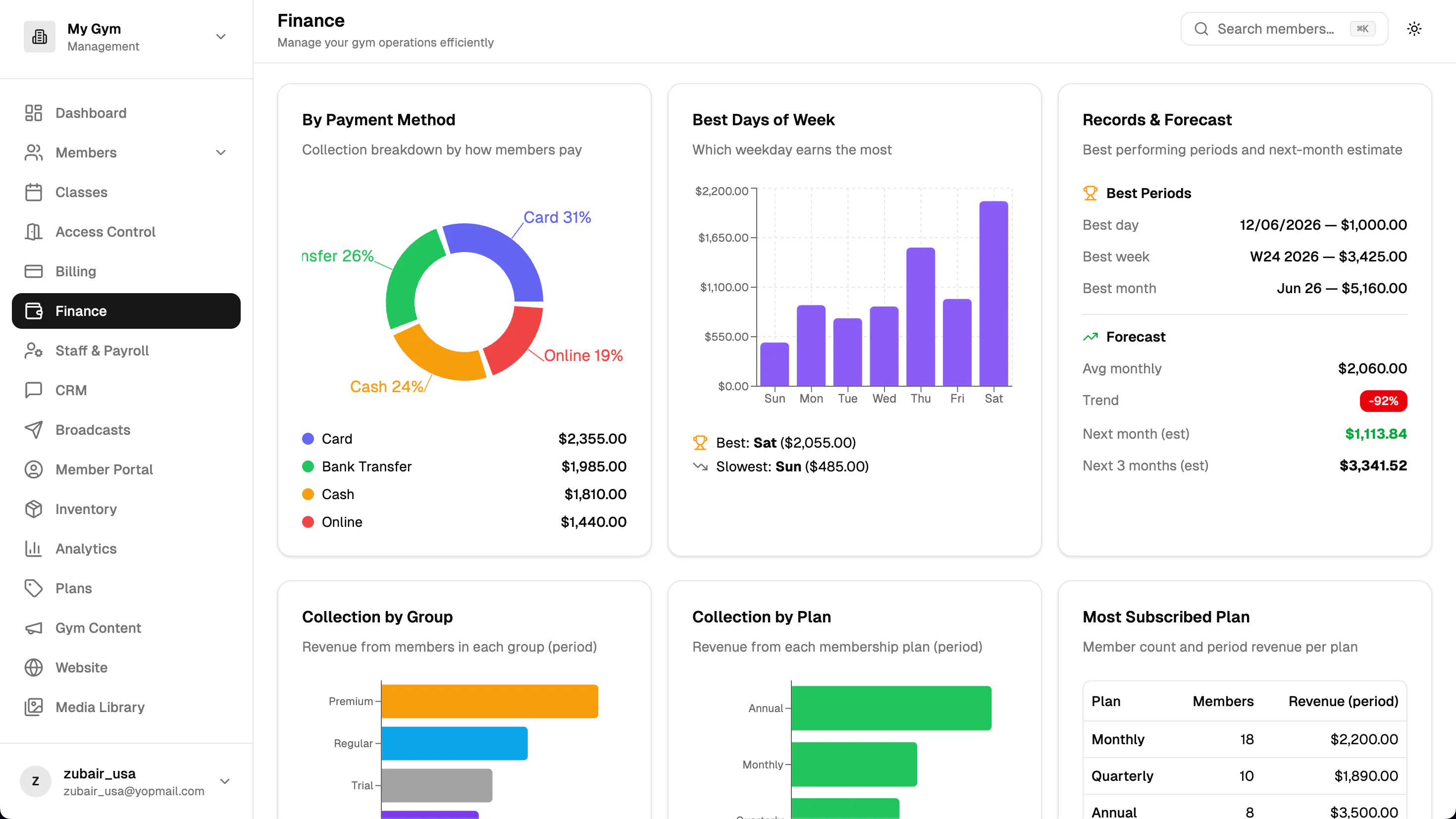
Task: Click the Quarterly row in plan table
Action: pos(1245,775)
